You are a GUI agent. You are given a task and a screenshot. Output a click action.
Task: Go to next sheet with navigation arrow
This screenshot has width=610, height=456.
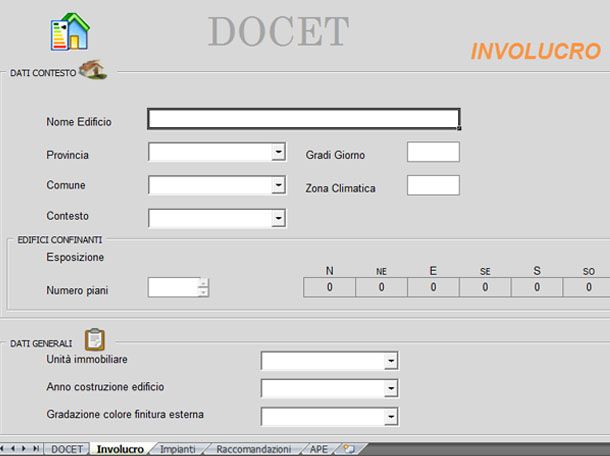click(24, 449)
